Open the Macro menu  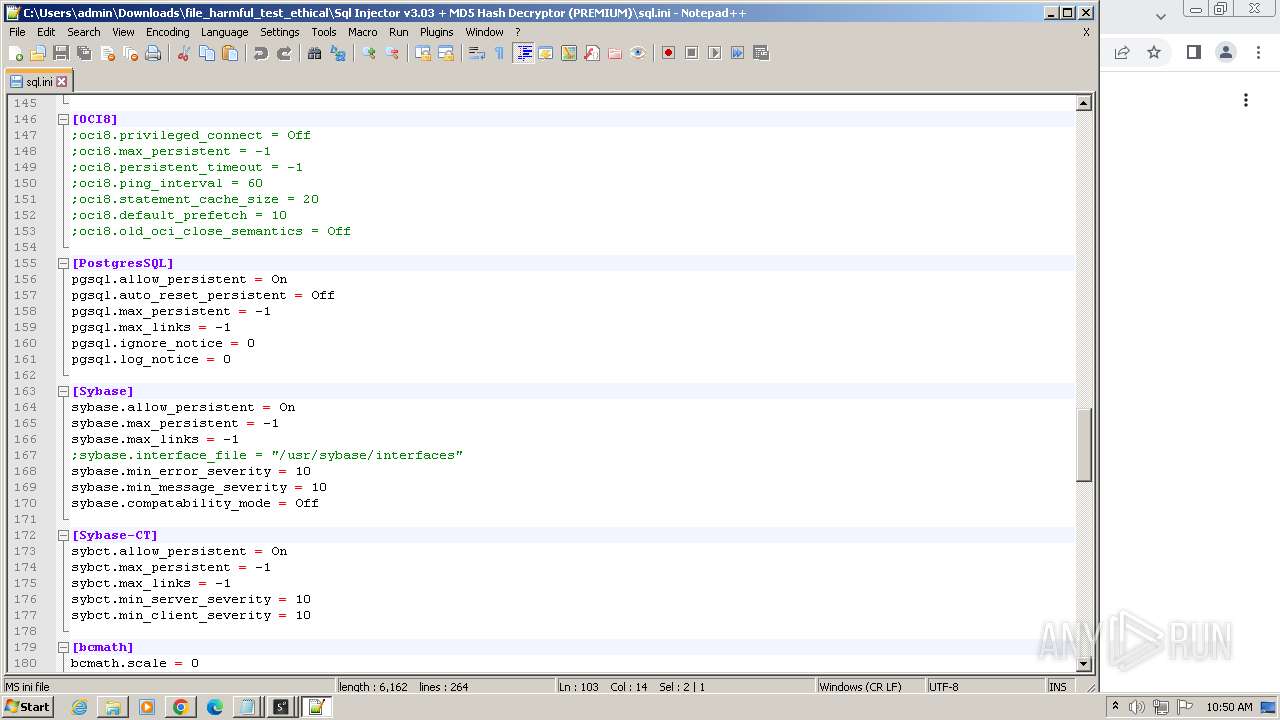click(x=362, y=32)
